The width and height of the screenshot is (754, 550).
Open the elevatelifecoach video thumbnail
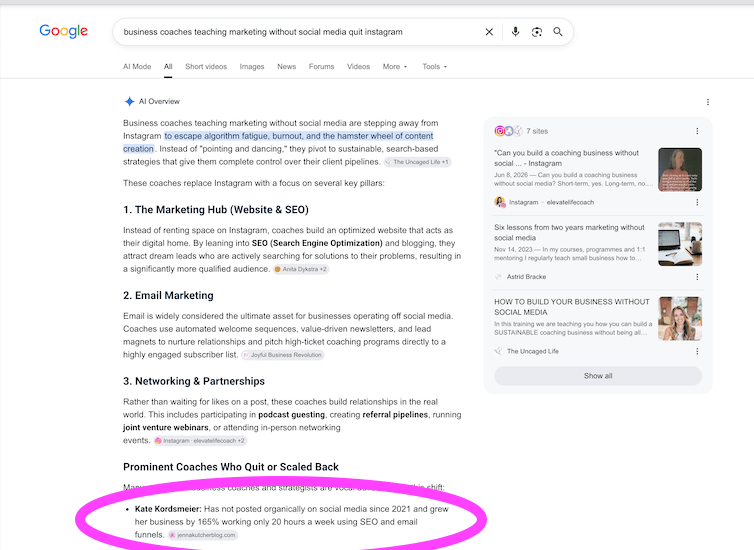(679, 169)
